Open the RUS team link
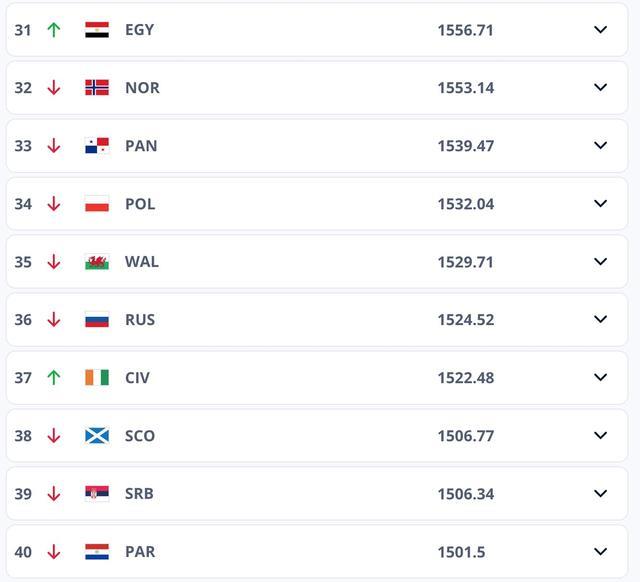 [x=140, y=320]
